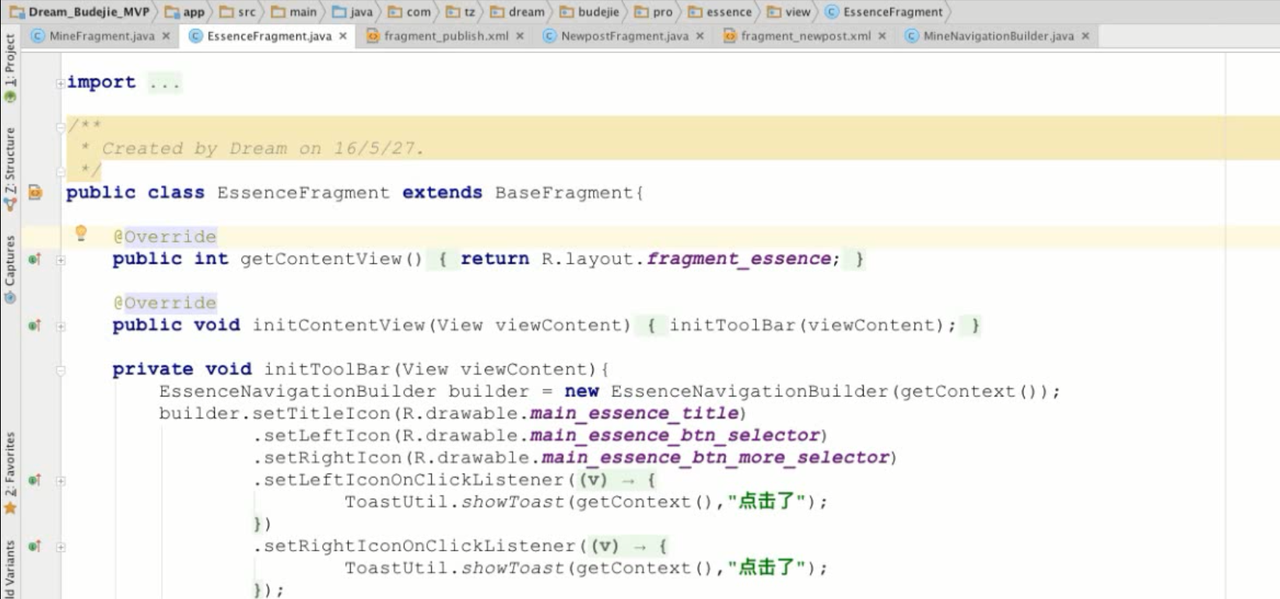Click the src breadcrumb
Screen dimensions: 1280x599
coord(237,12)
